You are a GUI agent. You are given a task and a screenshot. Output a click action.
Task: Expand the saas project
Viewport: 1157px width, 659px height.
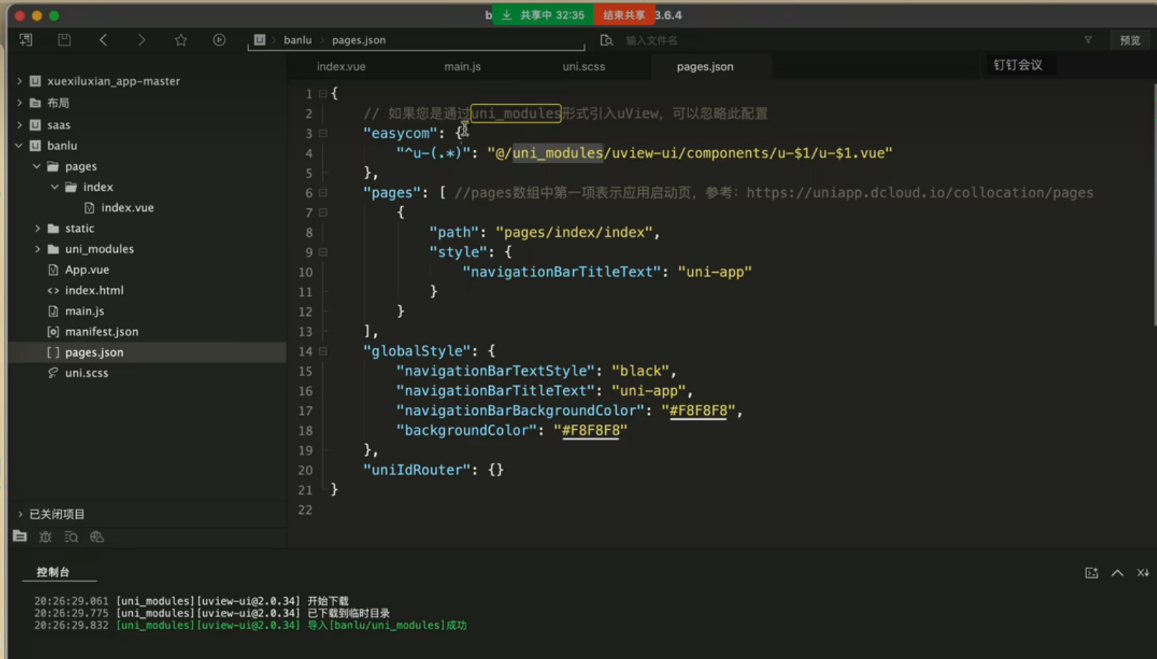tap(20, 125)
